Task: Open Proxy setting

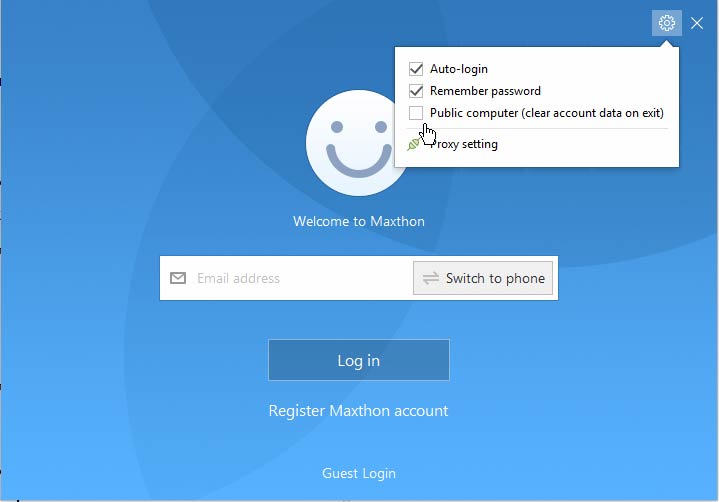Action: (x=464, y=144)
